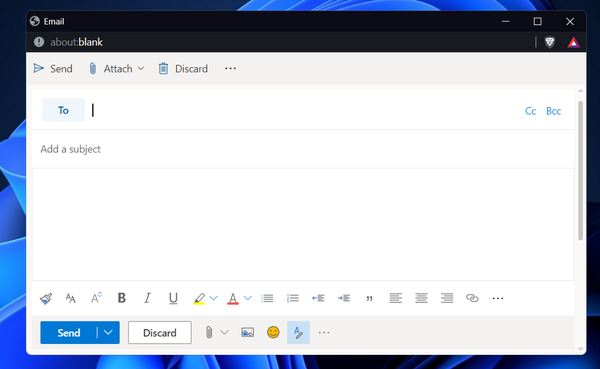Click the grow font size superscript icon

(x=96, y=298)
